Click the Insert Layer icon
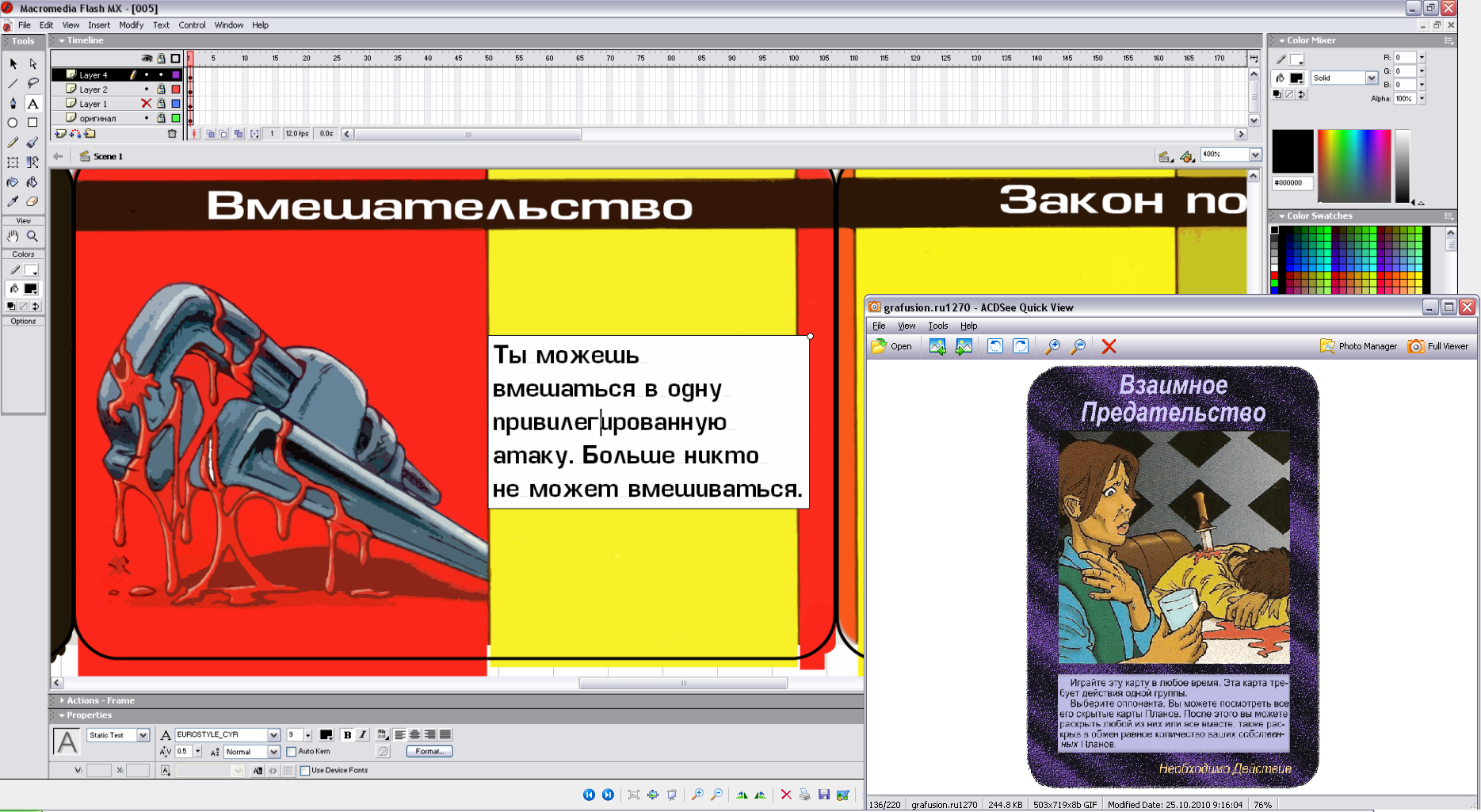 click(60, 134)
